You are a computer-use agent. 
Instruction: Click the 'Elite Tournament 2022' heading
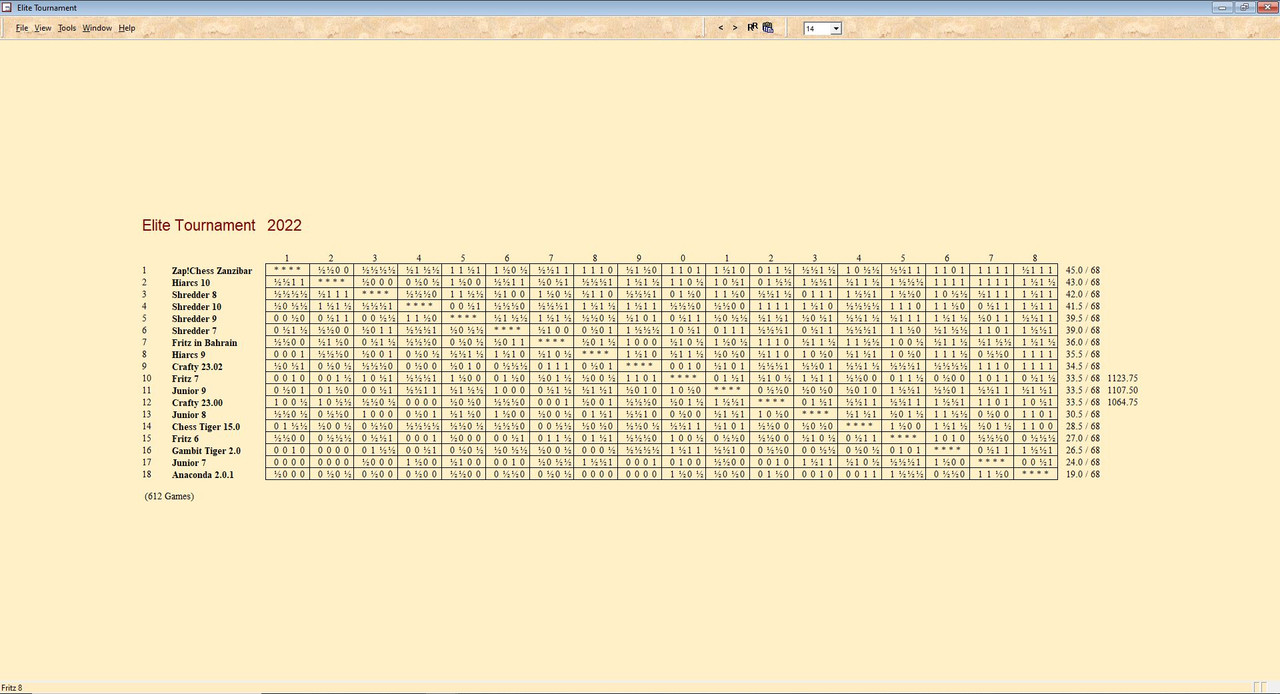[222, 226]
